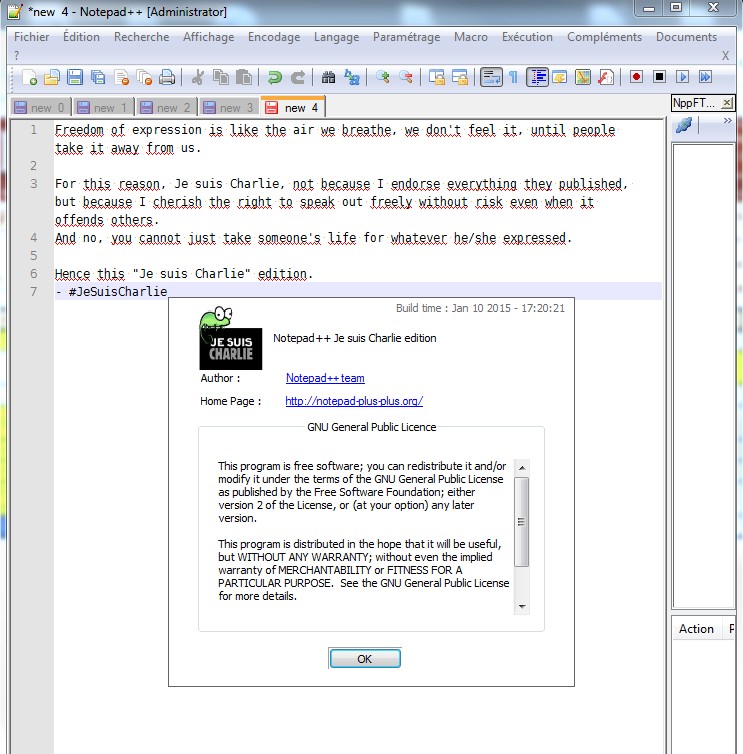Click the licence text scrollbar down arrow
The height and width of the screenshot is (754, 743).
tap(522, 607)
